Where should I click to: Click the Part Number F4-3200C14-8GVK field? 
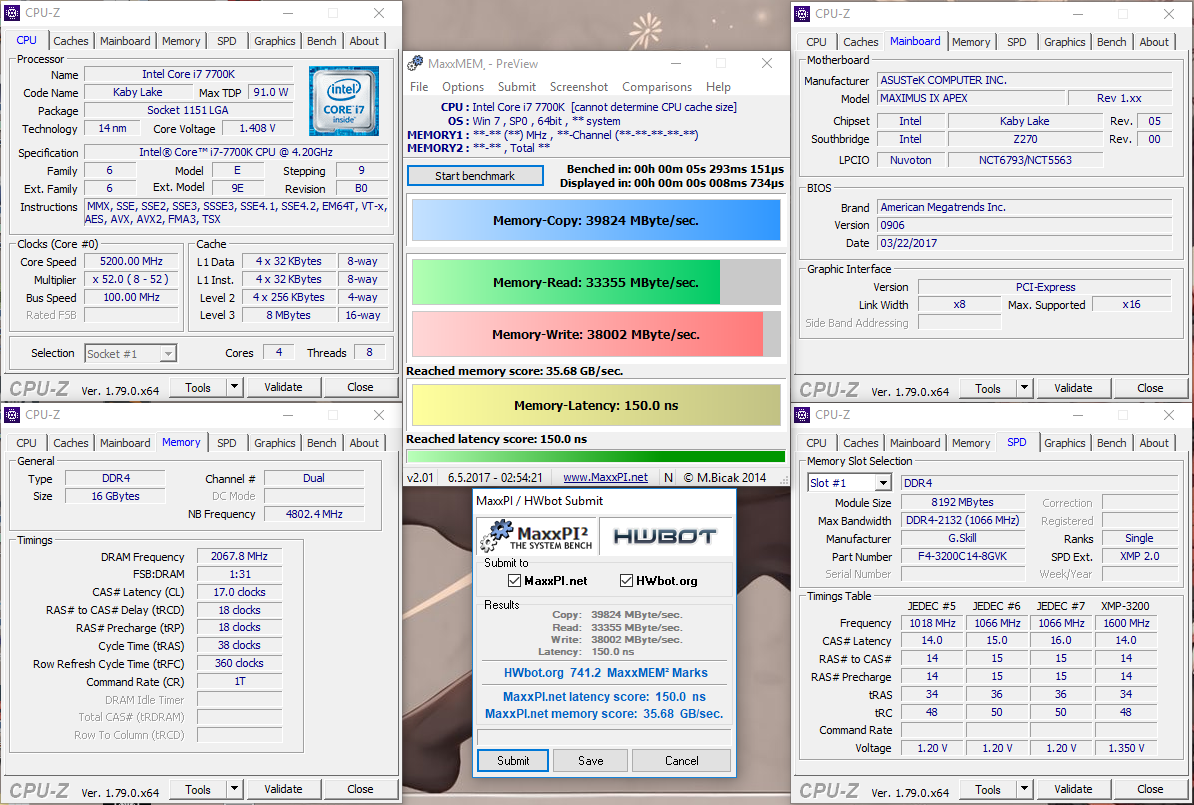click(962, 556)
